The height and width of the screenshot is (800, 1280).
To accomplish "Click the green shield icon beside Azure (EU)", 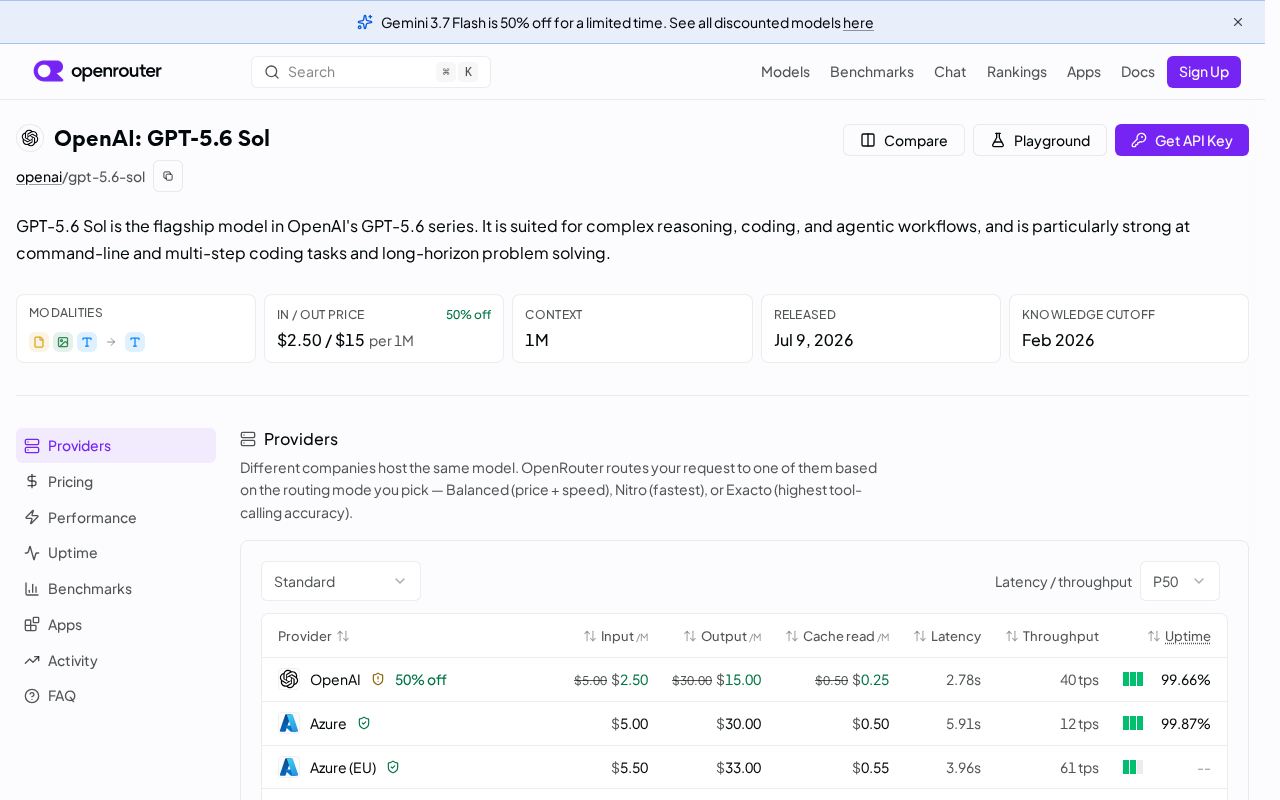I will point(393,767).
